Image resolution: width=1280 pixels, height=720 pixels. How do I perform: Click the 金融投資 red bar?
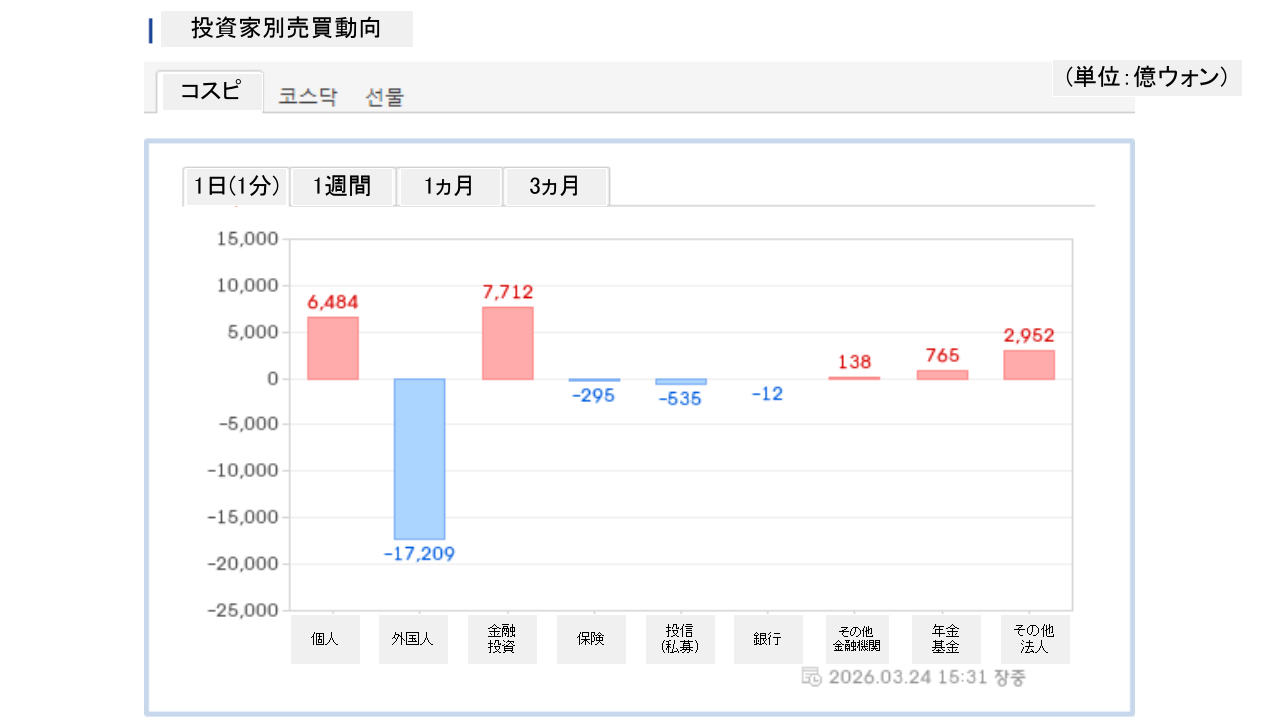click(x=508, y=343)
